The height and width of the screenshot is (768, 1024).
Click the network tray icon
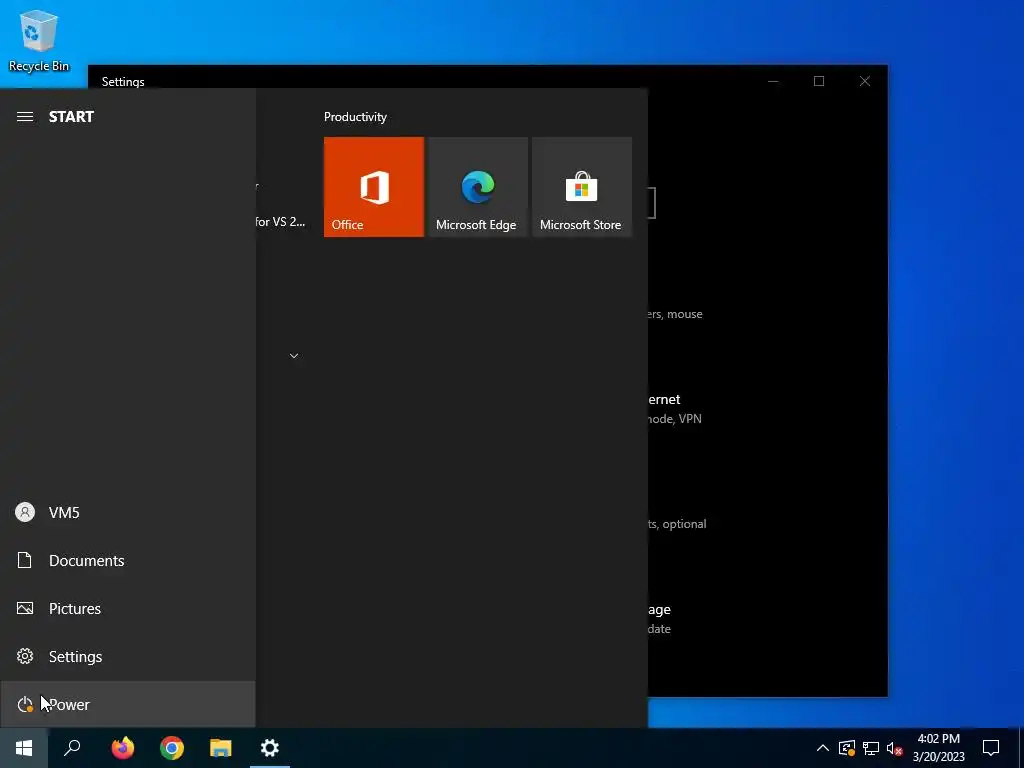pos(871,748)
